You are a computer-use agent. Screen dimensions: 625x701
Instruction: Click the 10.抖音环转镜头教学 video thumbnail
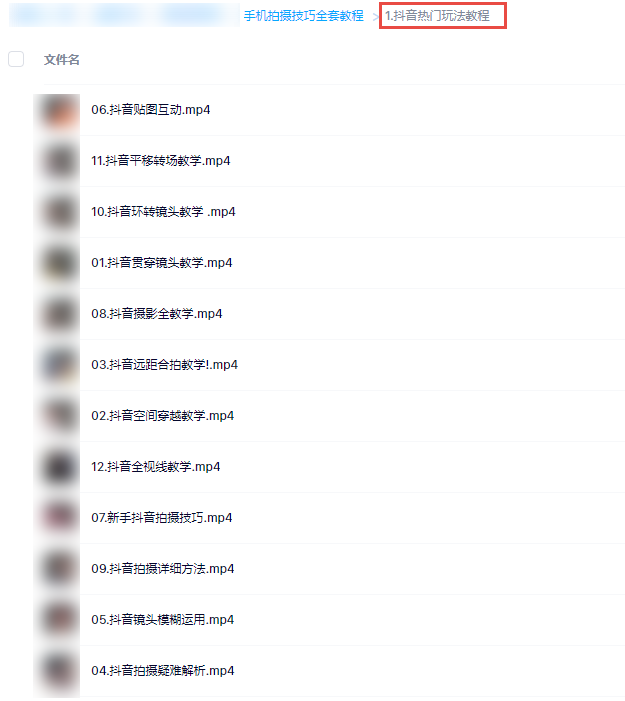[x=58, y=212]
